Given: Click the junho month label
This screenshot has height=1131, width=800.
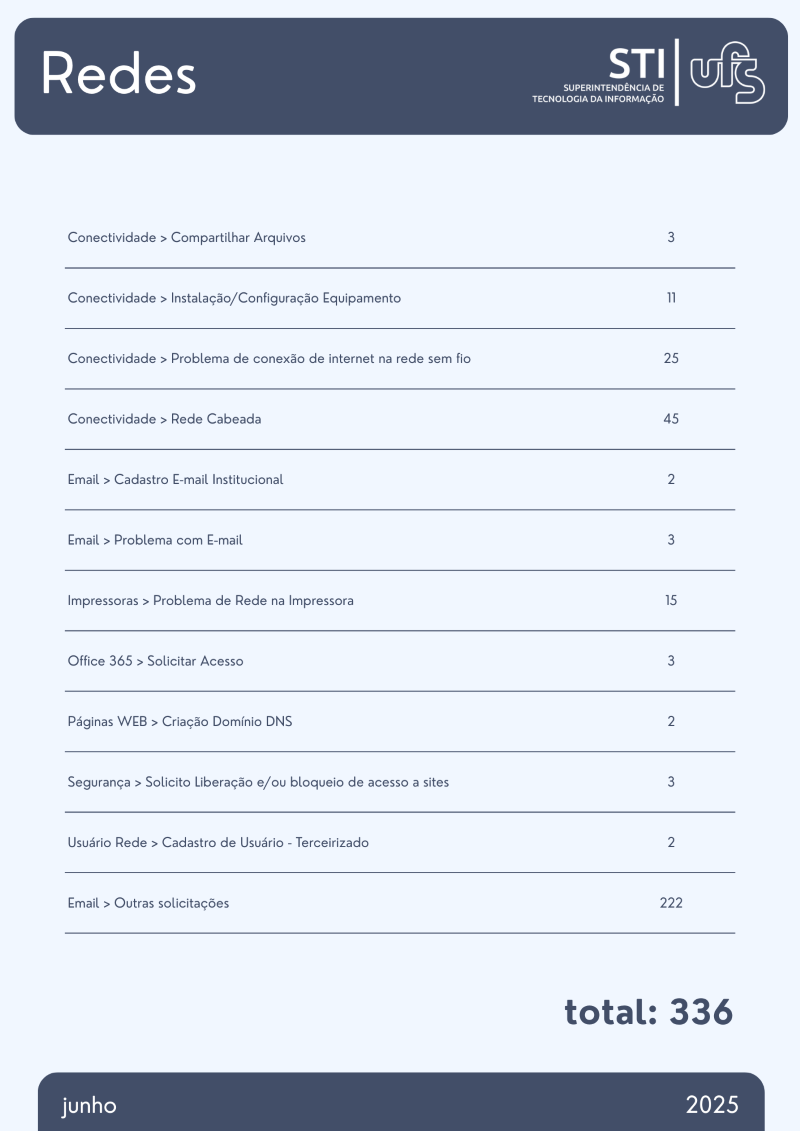Looking at the screenshot, I should (x=89, y=1105).
